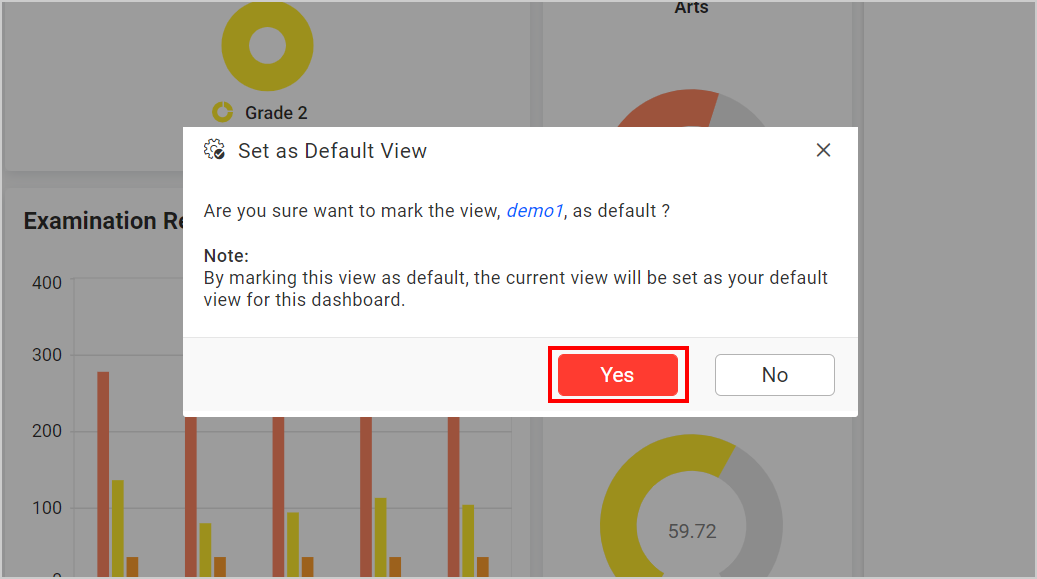Click Yes to set demo1 as default
This screenshot has width=1037, height=579.
[617, 374]
